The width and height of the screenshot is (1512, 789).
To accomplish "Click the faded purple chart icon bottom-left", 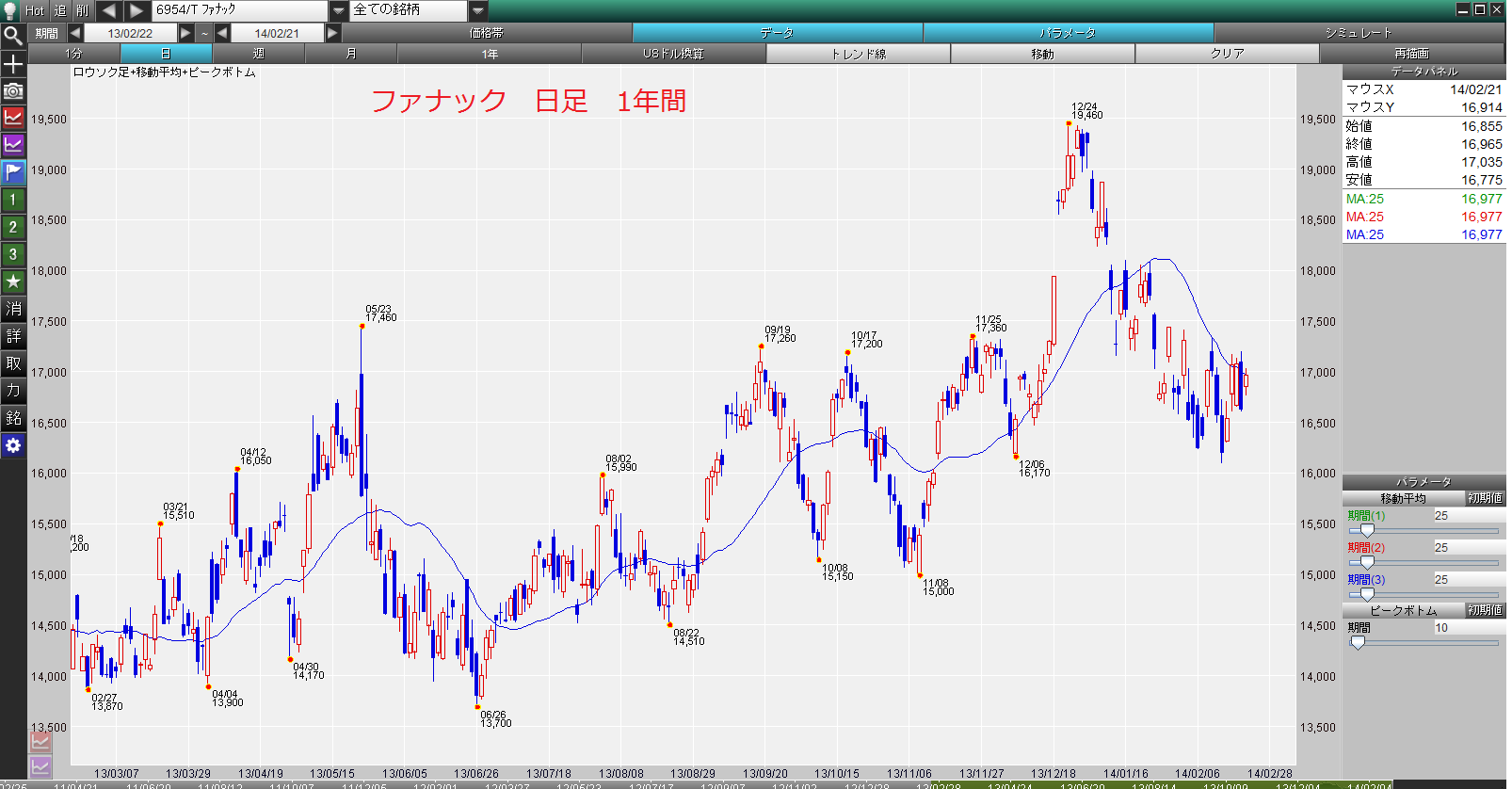I will (40, 766).
